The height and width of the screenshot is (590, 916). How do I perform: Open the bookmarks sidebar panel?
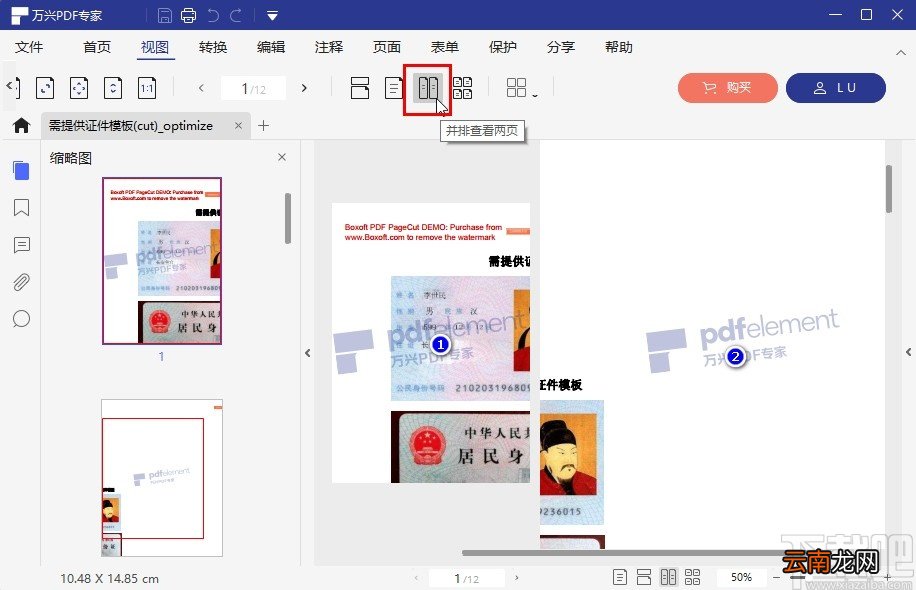[x=21, y=207]
